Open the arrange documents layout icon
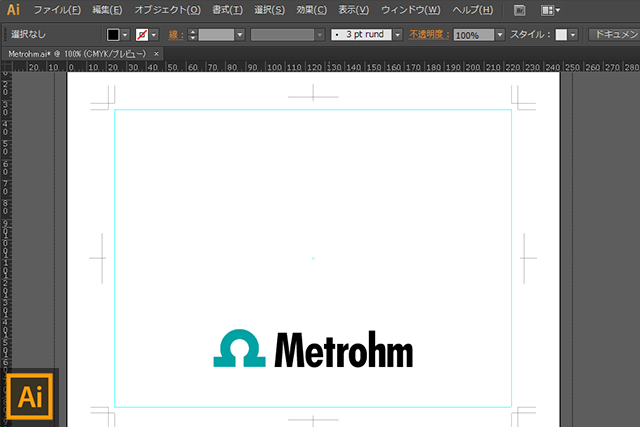The width and height of the screenshot is (640, 427). click(x=550, y=10)
